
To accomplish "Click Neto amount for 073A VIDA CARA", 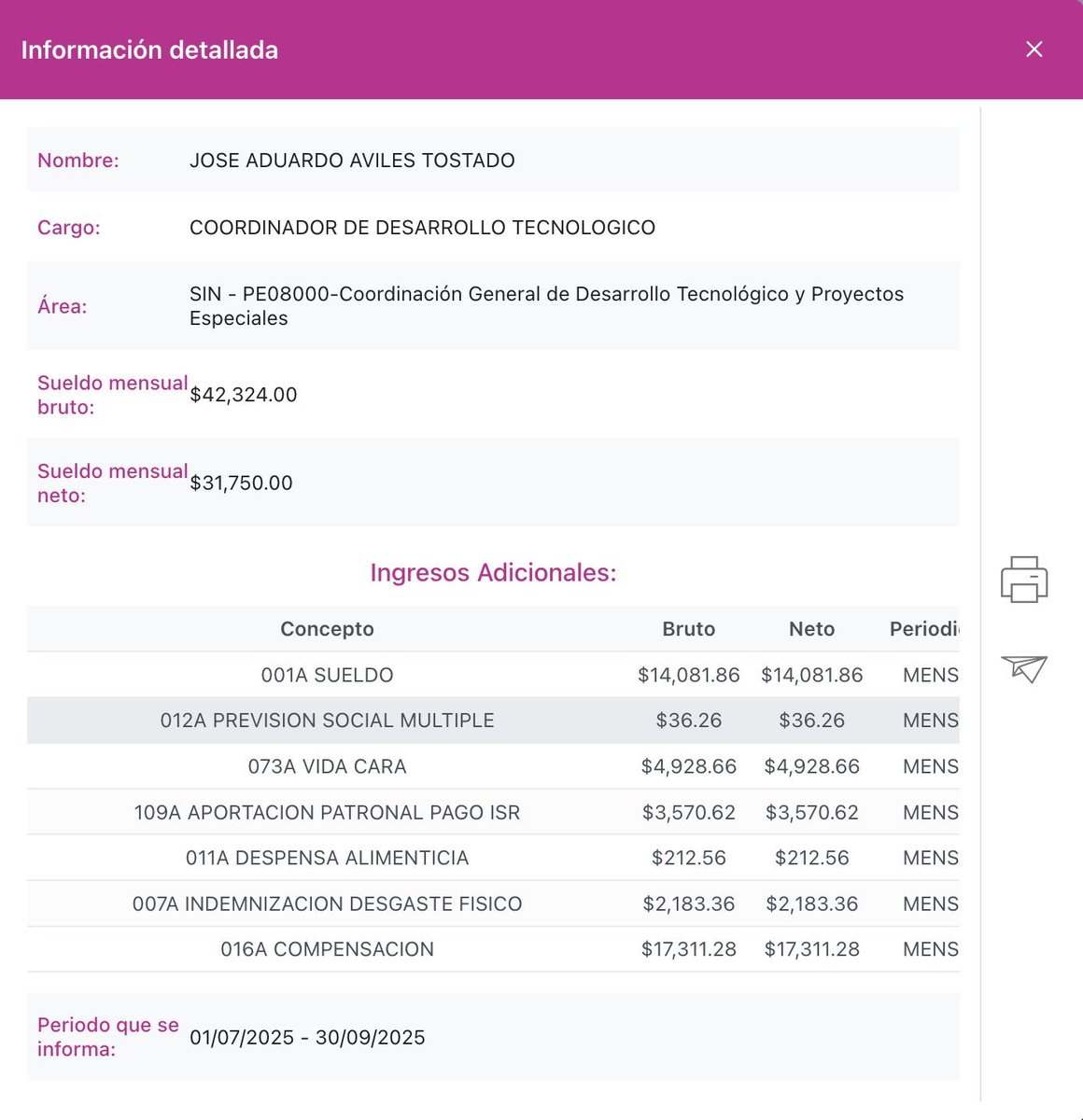I will (x=812, y=766).
